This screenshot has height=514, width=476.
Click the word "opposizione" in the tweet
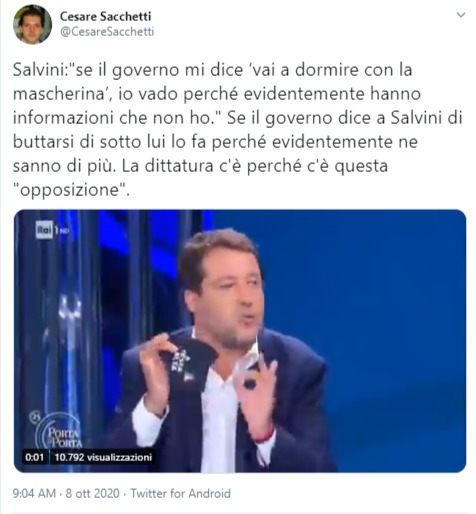[x=70, y=190]
